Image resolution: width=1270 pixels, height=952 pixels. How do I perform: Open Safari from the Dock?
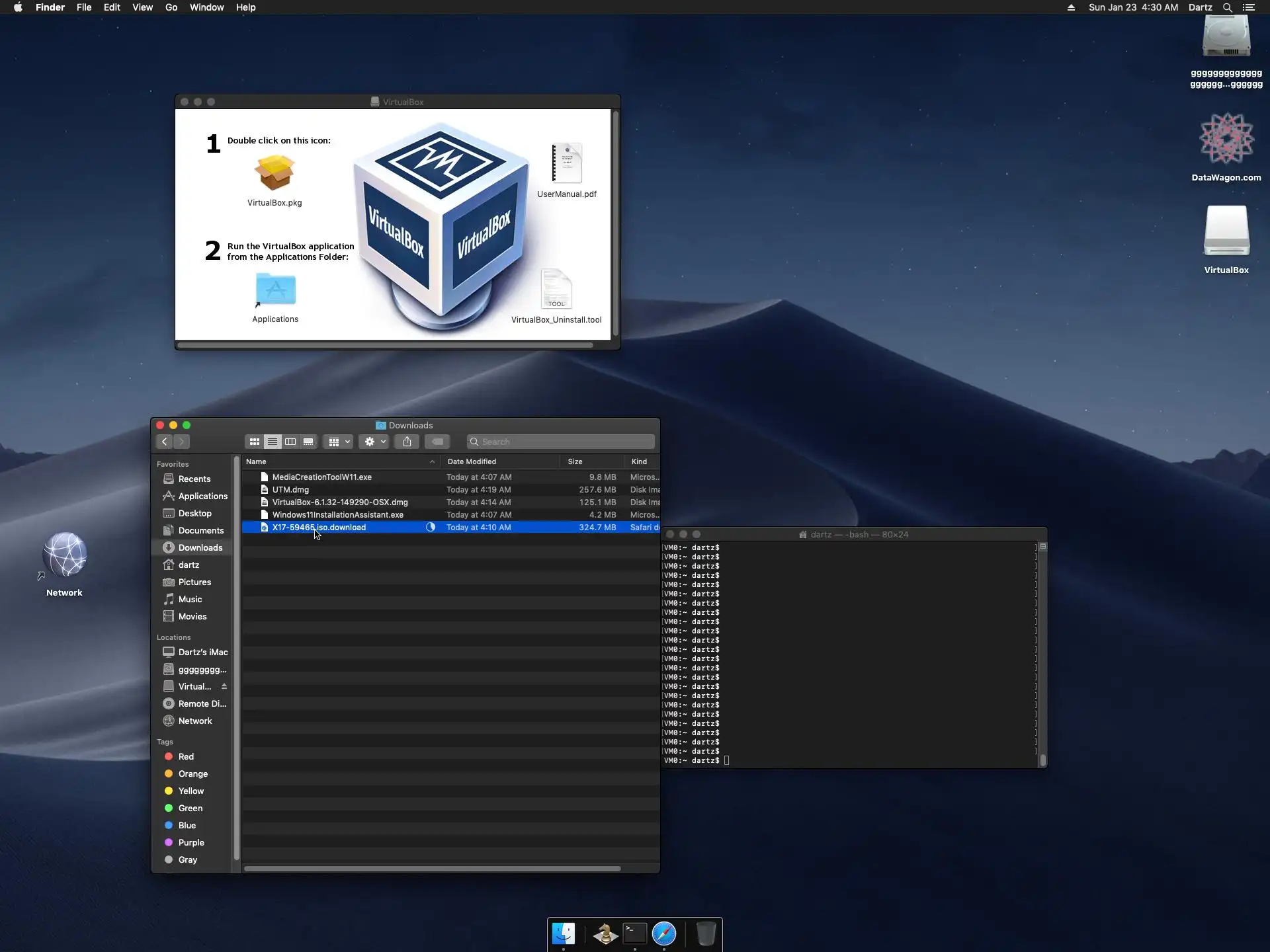click(664, 933)
